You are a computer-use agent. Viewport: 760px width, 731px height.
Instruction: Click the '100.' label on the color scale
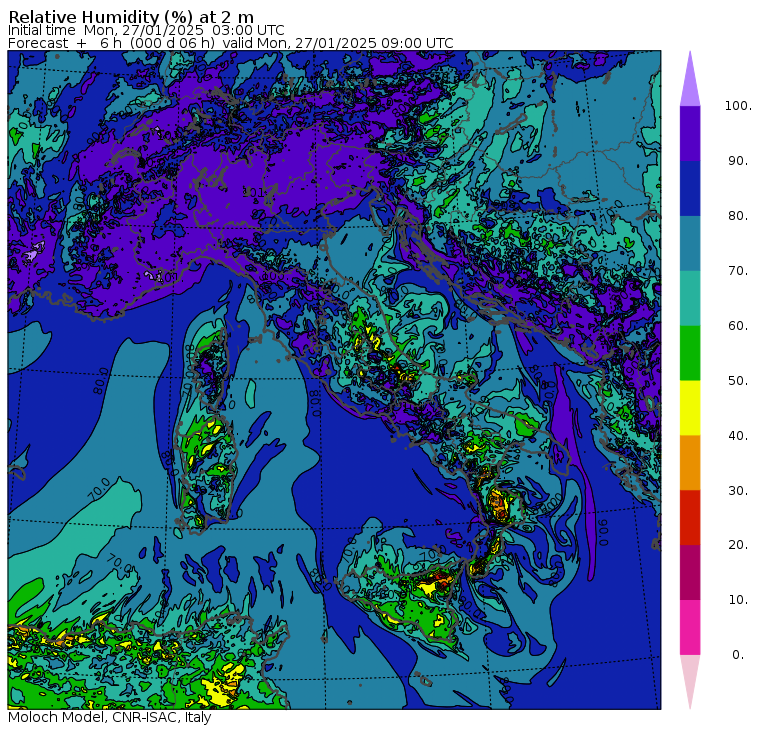click(x=738, y=106)
